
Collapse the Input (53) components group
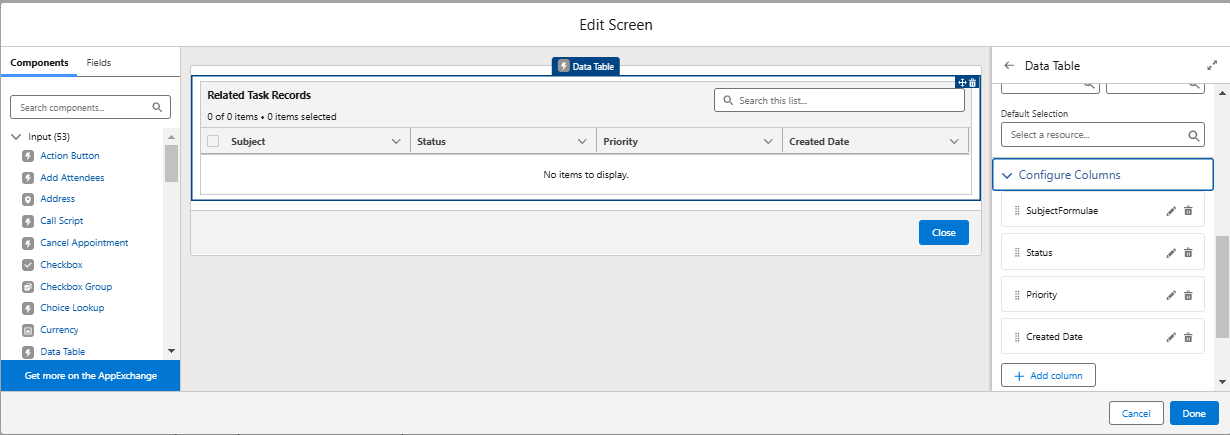click(16, 137)
